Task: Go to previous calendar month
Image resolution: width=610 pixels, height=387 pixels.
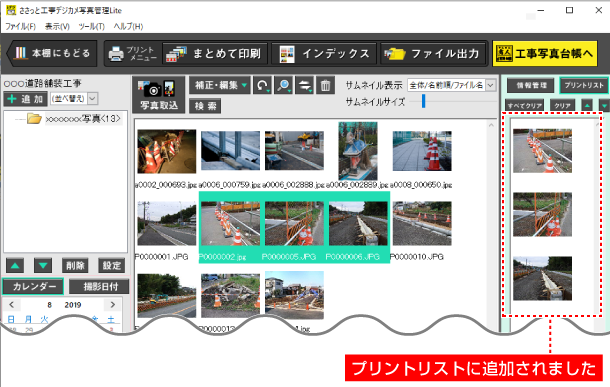Action: pos(12,305)
